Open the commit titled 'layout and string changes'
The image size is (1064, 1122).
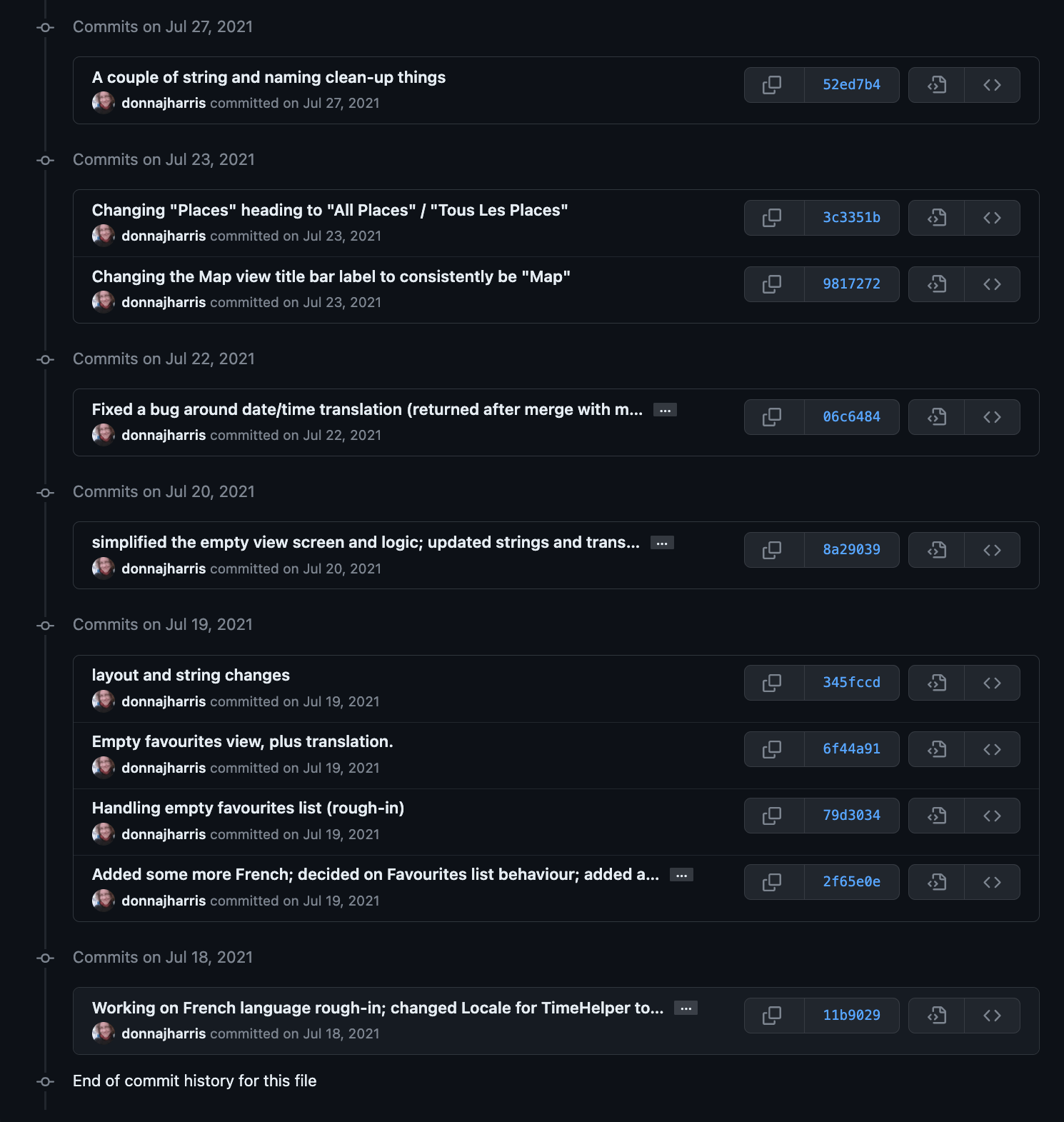pyautogui.click(x=190, y=674)
